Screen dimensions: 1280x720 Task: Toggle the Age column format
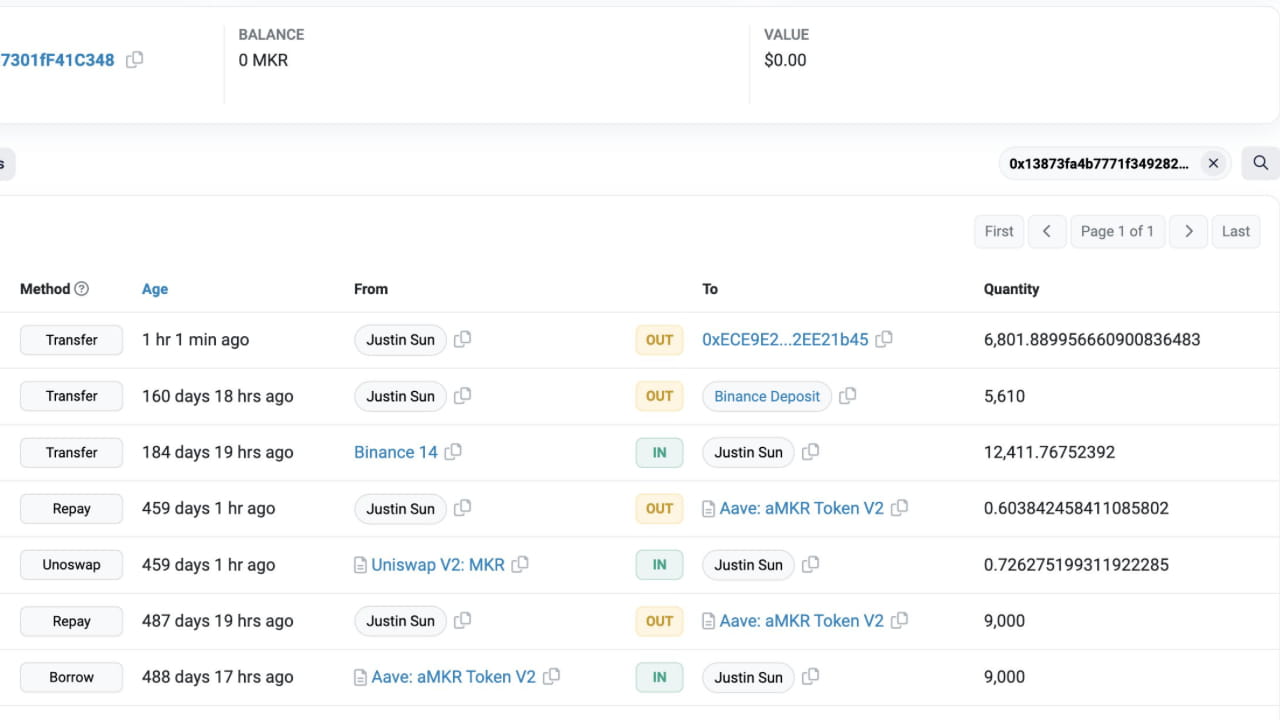[155, 289]
